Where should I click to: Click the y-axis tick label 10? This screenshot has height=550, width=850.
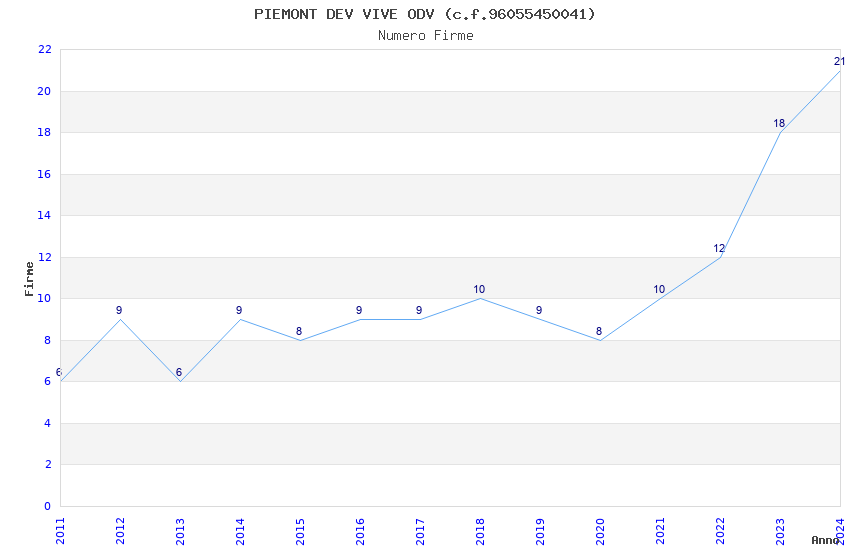tap(44, 299)
